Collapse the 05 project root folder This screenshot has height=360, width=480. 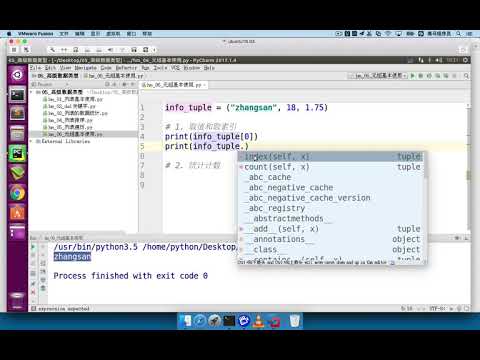pyautogui.click(x=31, y=92)
